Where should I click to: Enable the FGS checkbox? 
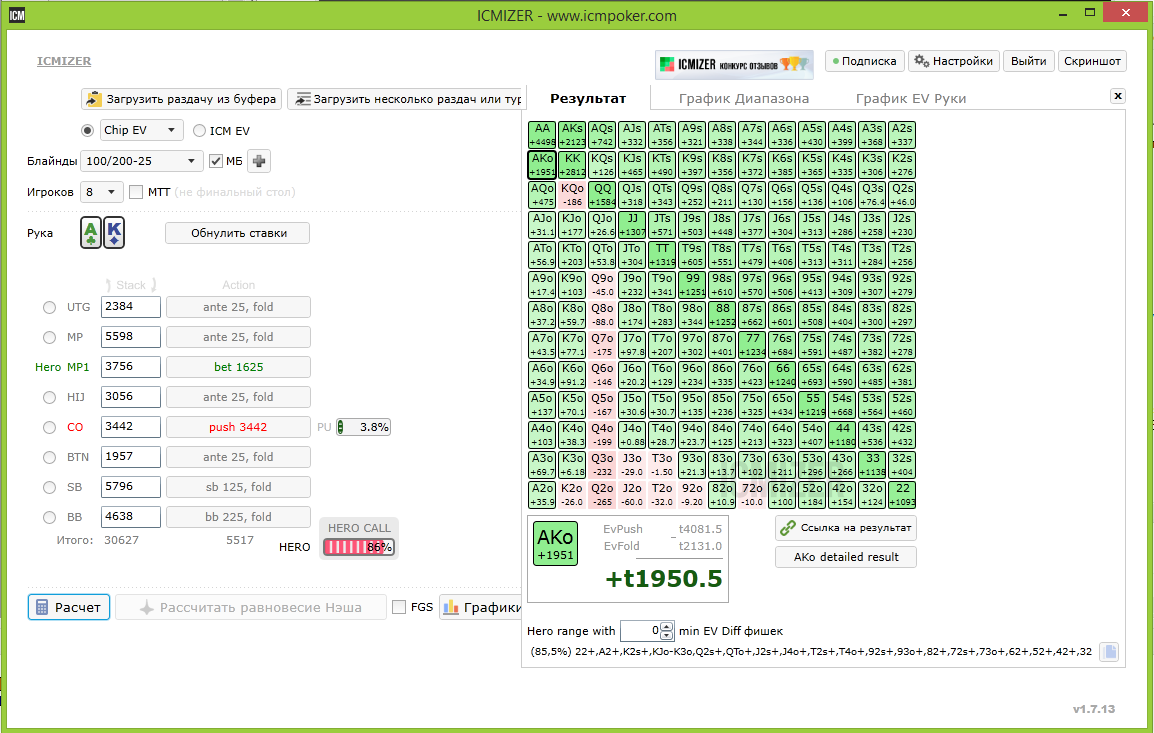[399, 607]
